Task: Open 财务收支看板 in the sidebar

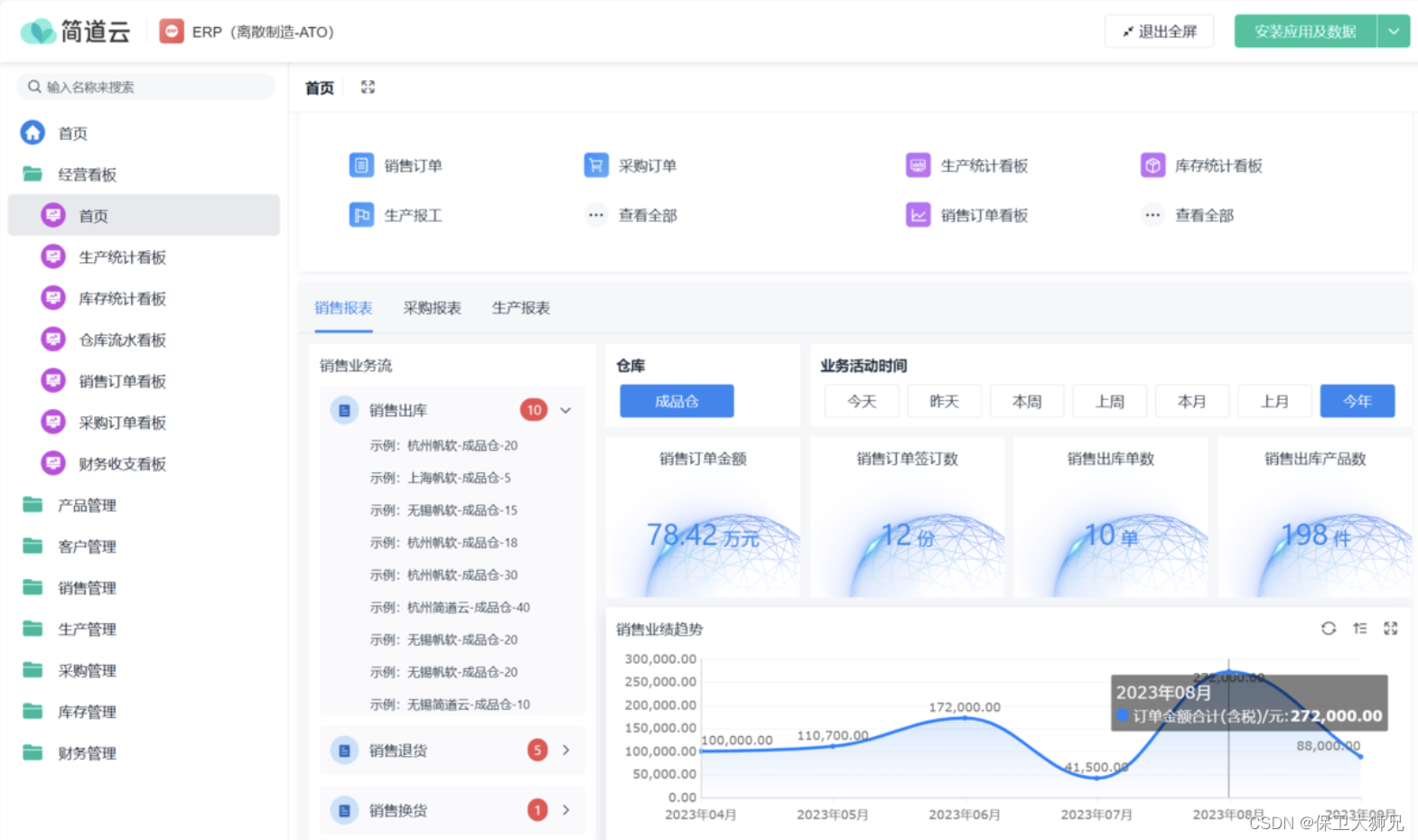Action: 144,464
